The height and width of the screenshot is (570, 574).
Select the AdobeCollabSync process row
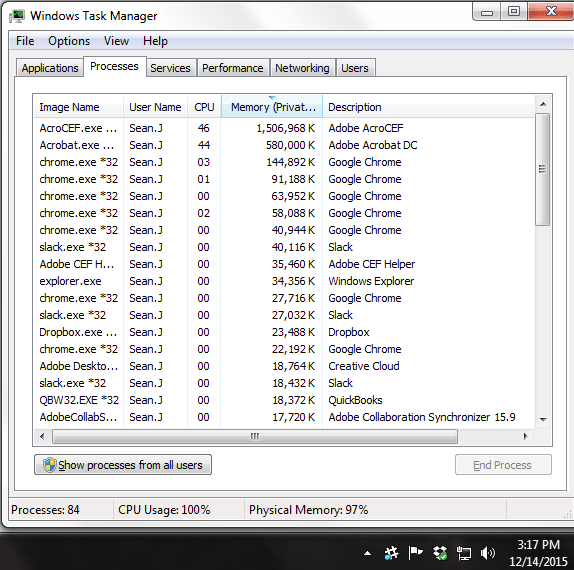(x=284, y=417)
